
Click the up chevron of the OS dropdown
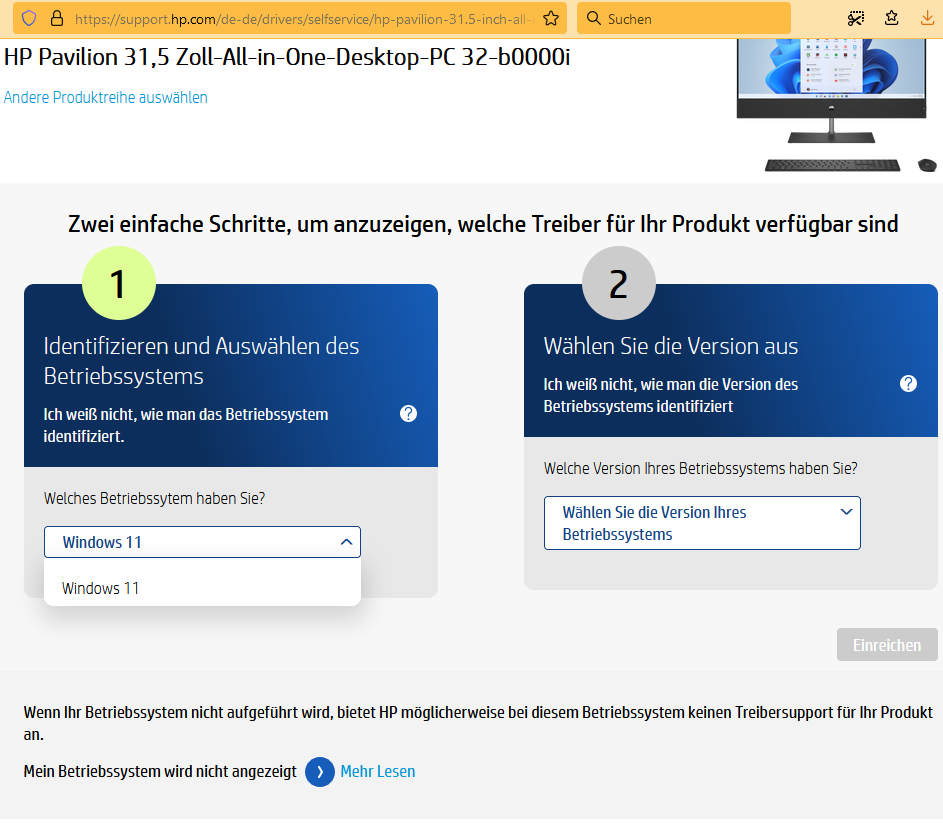pyautogui.click(x=346, y=542)
